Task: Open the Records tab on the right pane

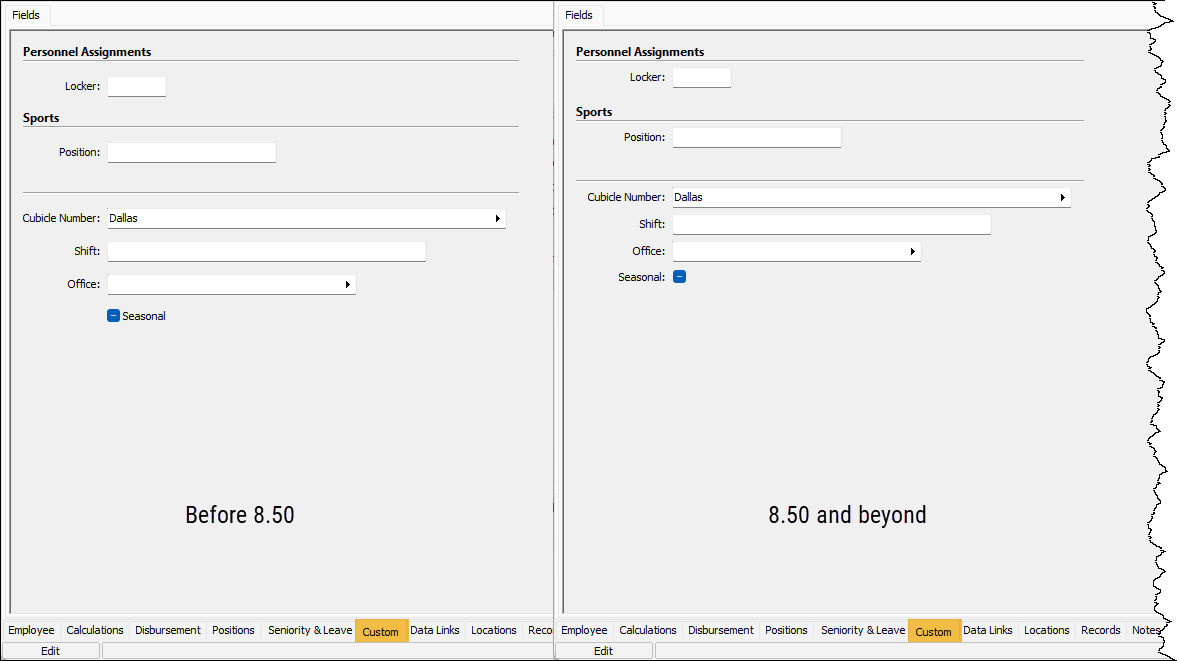Action: pos(1100,630)
